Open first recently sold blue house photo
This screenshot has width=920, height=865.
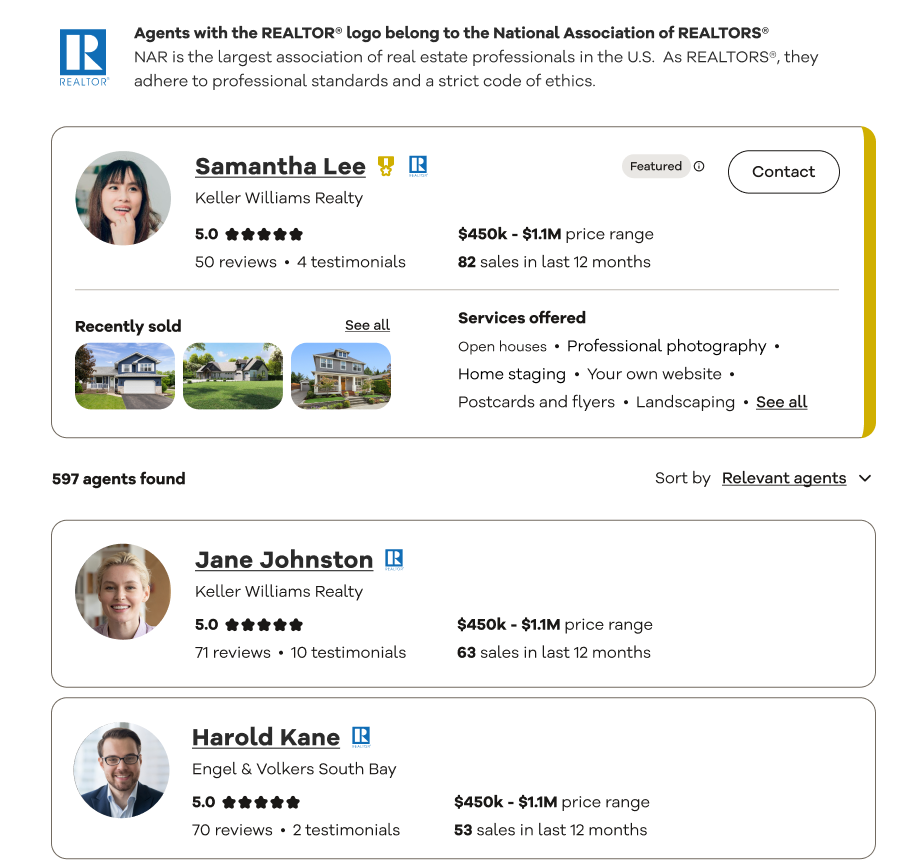point(125,376)
